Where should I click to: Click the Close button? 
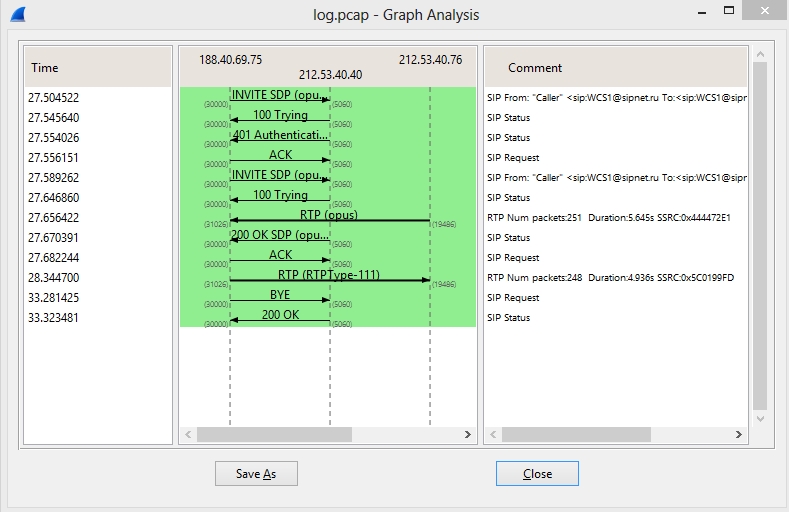pyautogui.click(x=537, y=474)
